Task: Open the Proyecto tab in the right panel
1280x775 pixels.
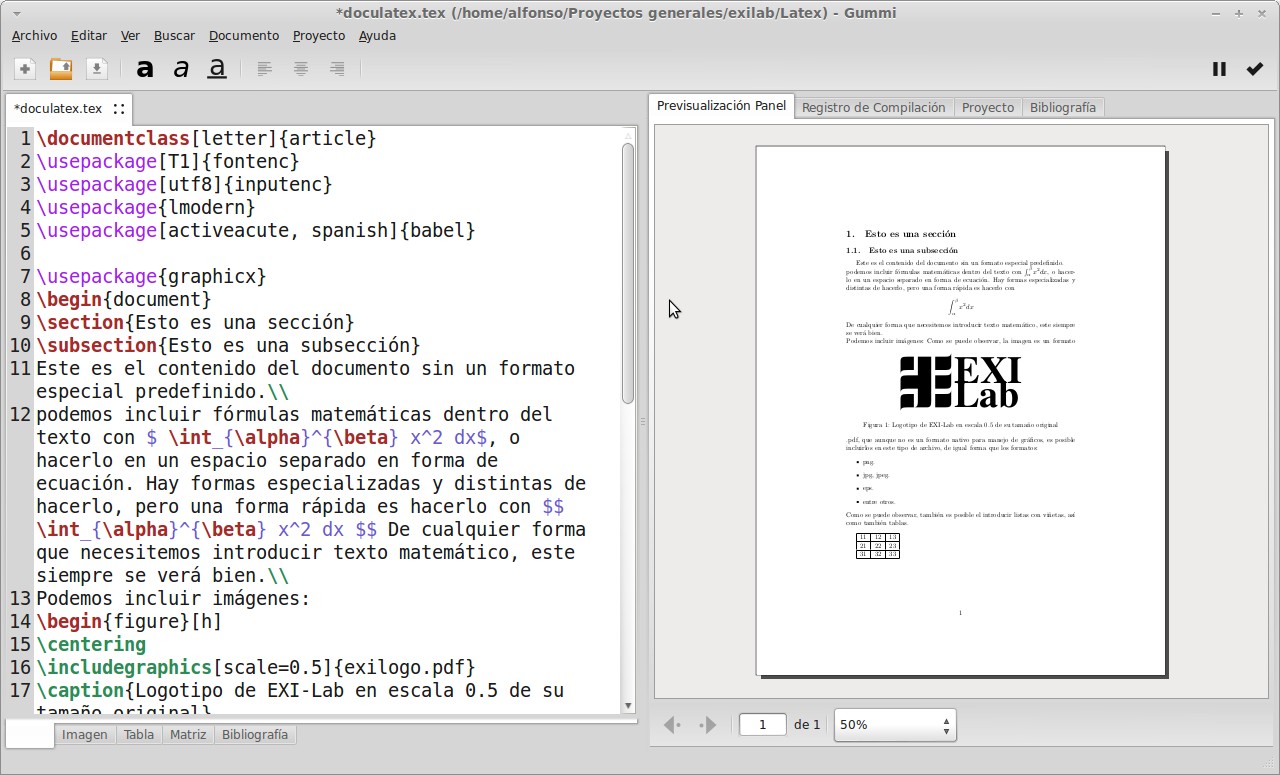Action: (x=988, y=107)
